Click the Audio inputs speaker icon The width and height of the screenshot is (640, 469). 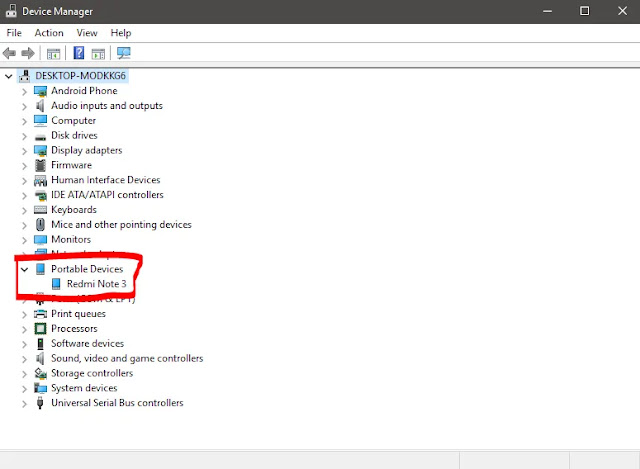40,106
